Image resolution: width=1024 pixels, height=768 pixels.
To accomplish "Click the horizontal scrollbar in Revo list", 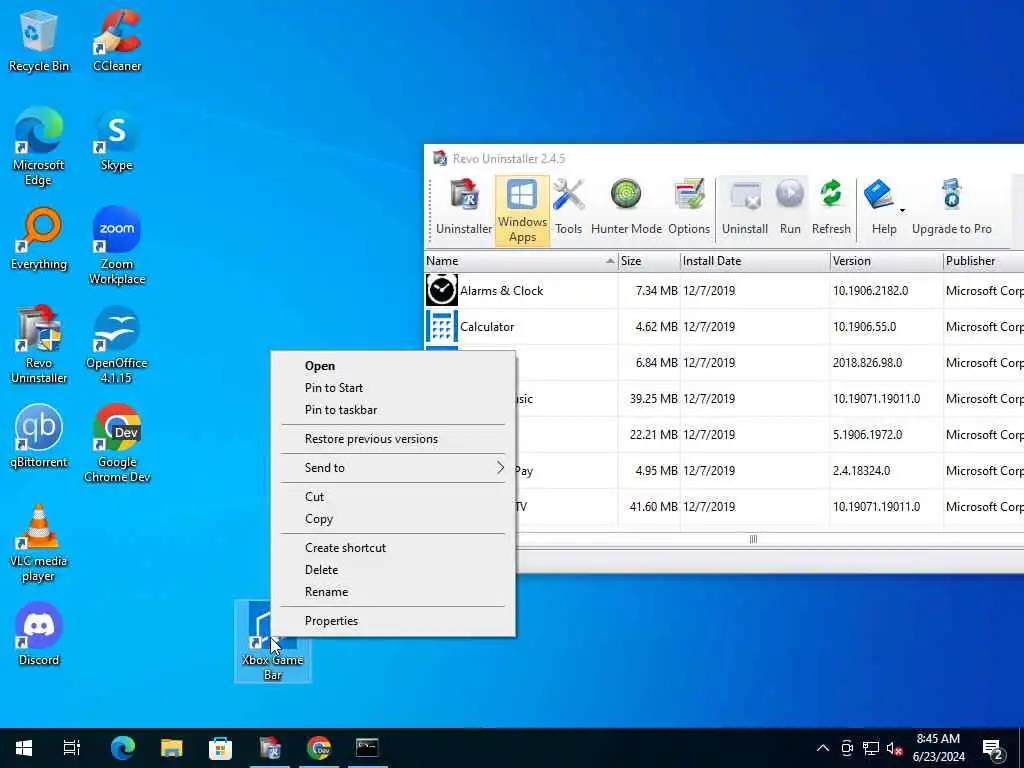I will pos(753,539).
